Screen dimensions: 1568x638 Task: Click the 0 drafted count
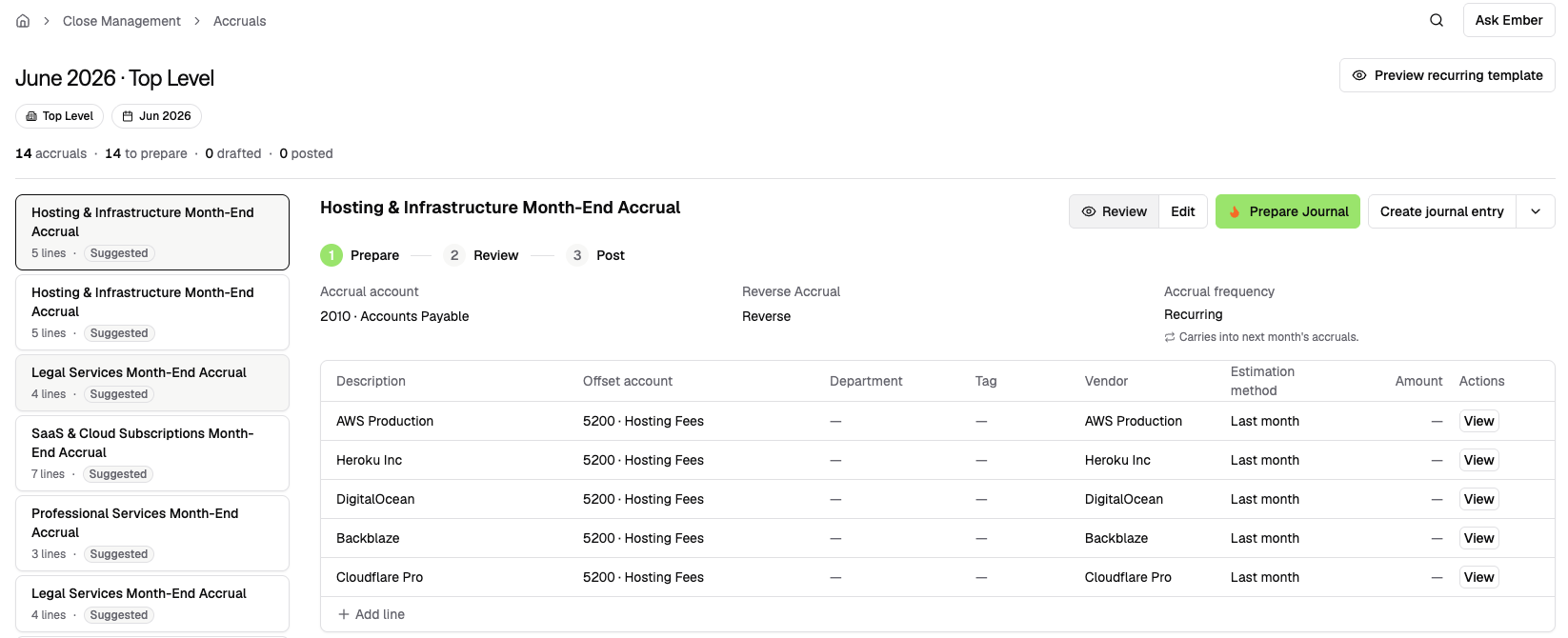233,153
